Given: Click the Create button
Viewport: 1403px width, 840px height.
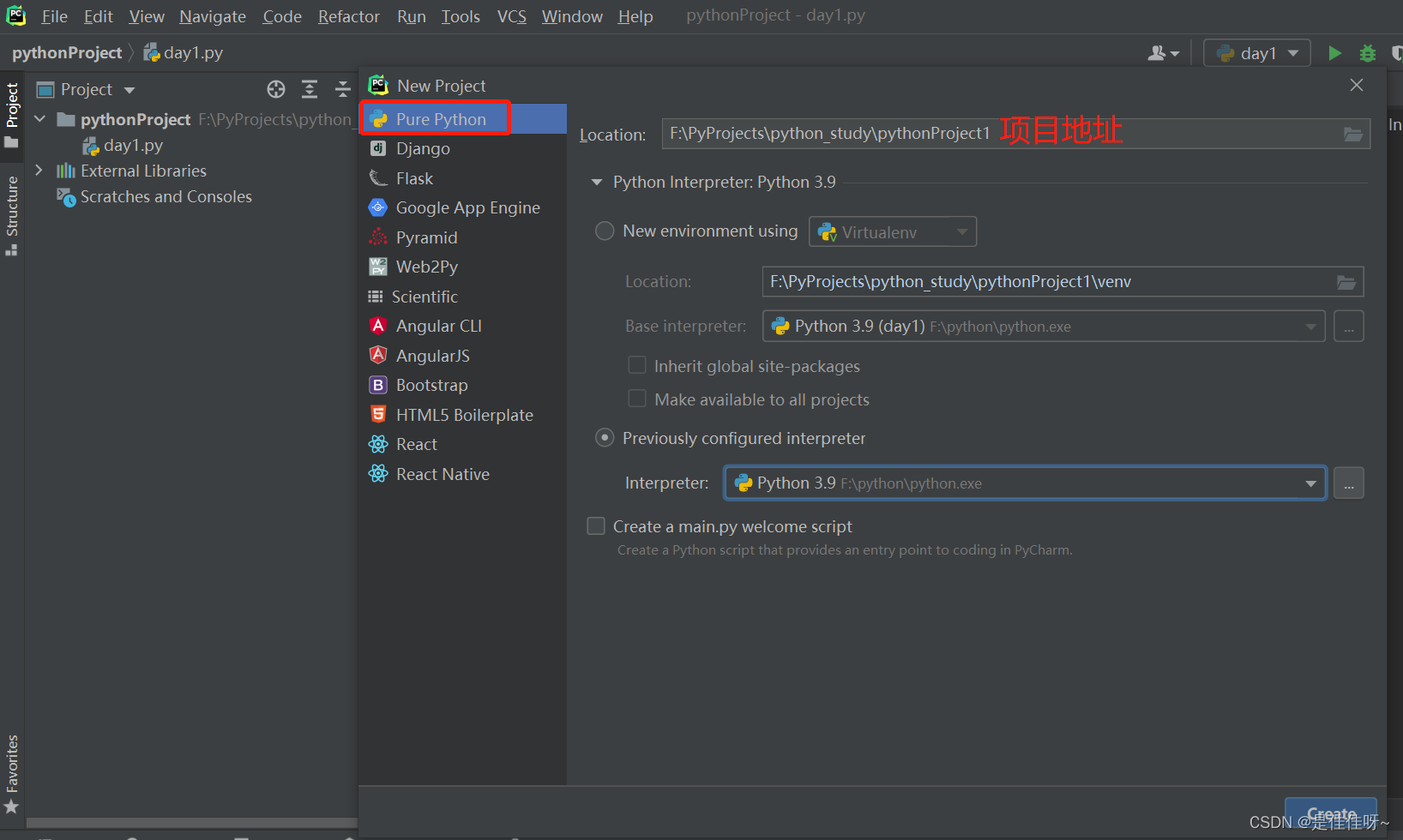Looking at the screenshot, I should [1331, 813].
